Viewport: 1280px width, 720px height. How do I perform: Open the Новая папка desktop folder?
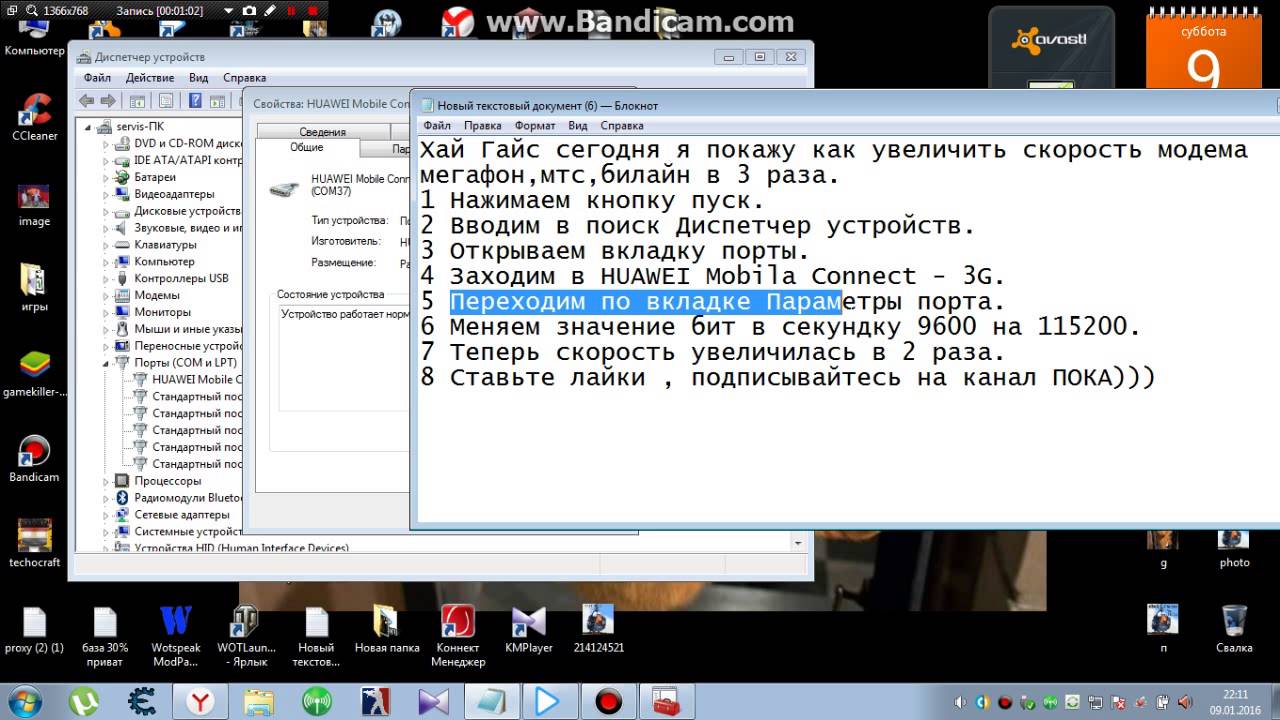386,630
